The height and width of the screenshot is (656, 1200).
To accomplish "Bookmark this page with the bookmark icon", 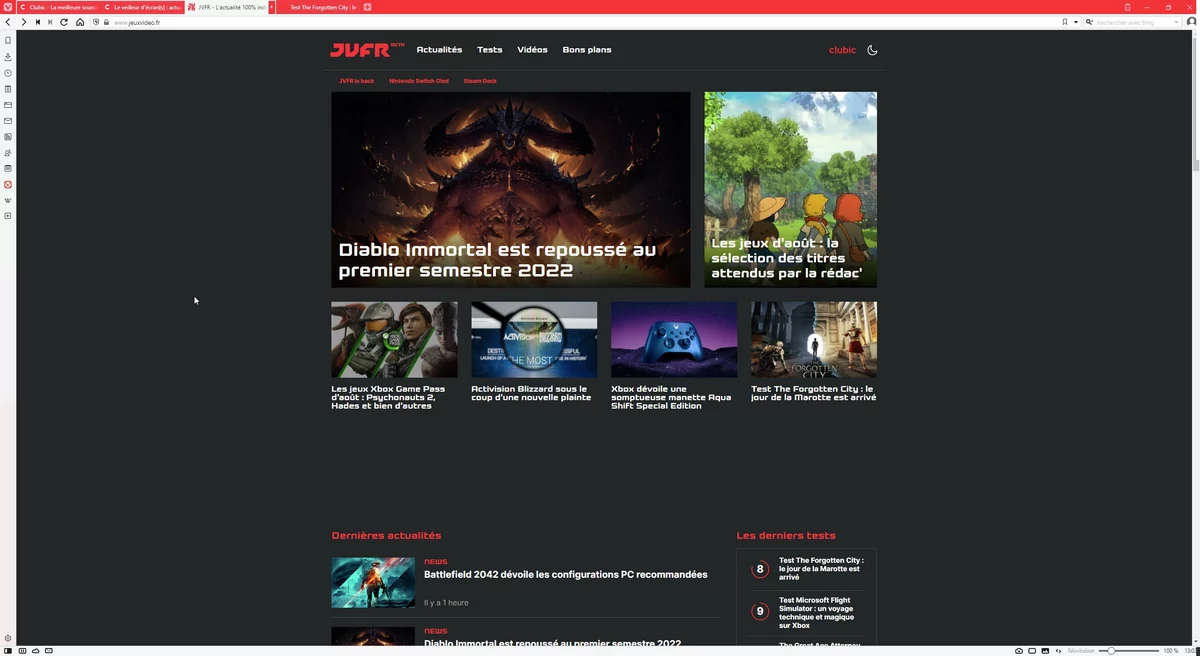I will tap(1065, 22).
